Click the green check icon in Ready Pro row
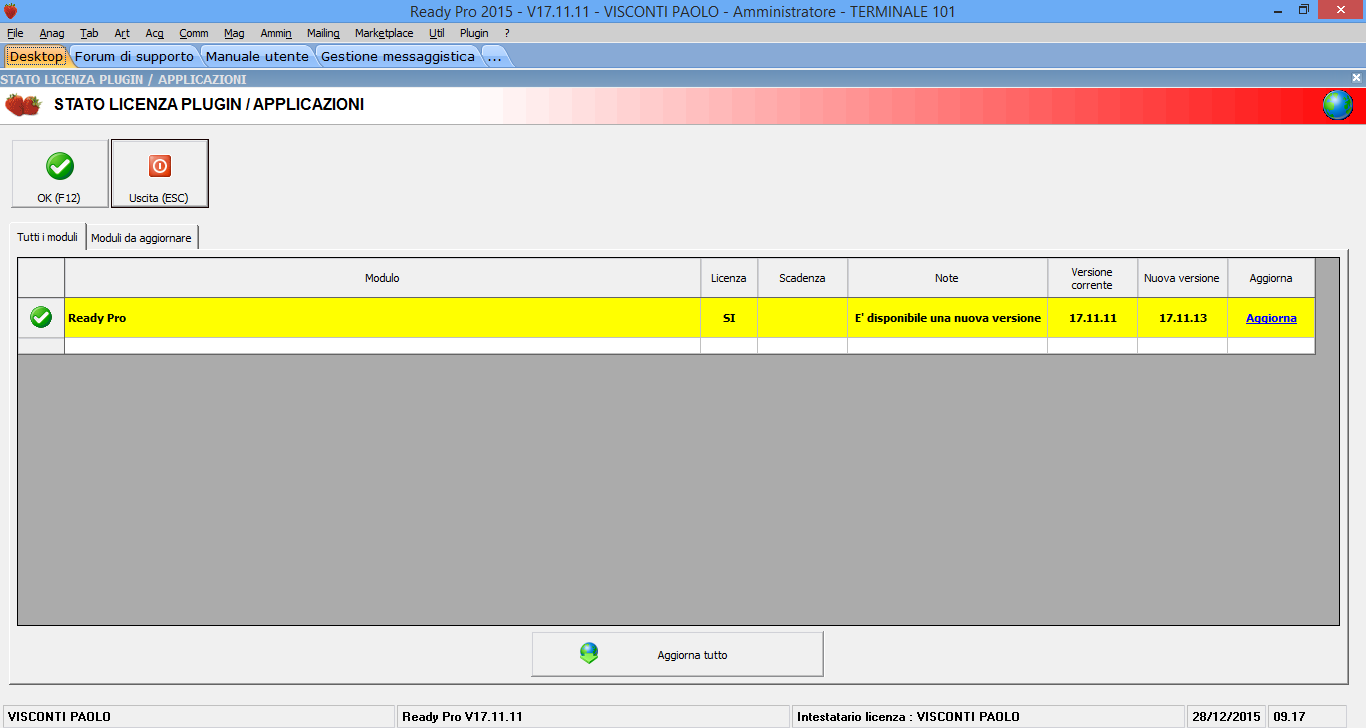Viewport: 1366px width, 728px height. pos(41,318)
